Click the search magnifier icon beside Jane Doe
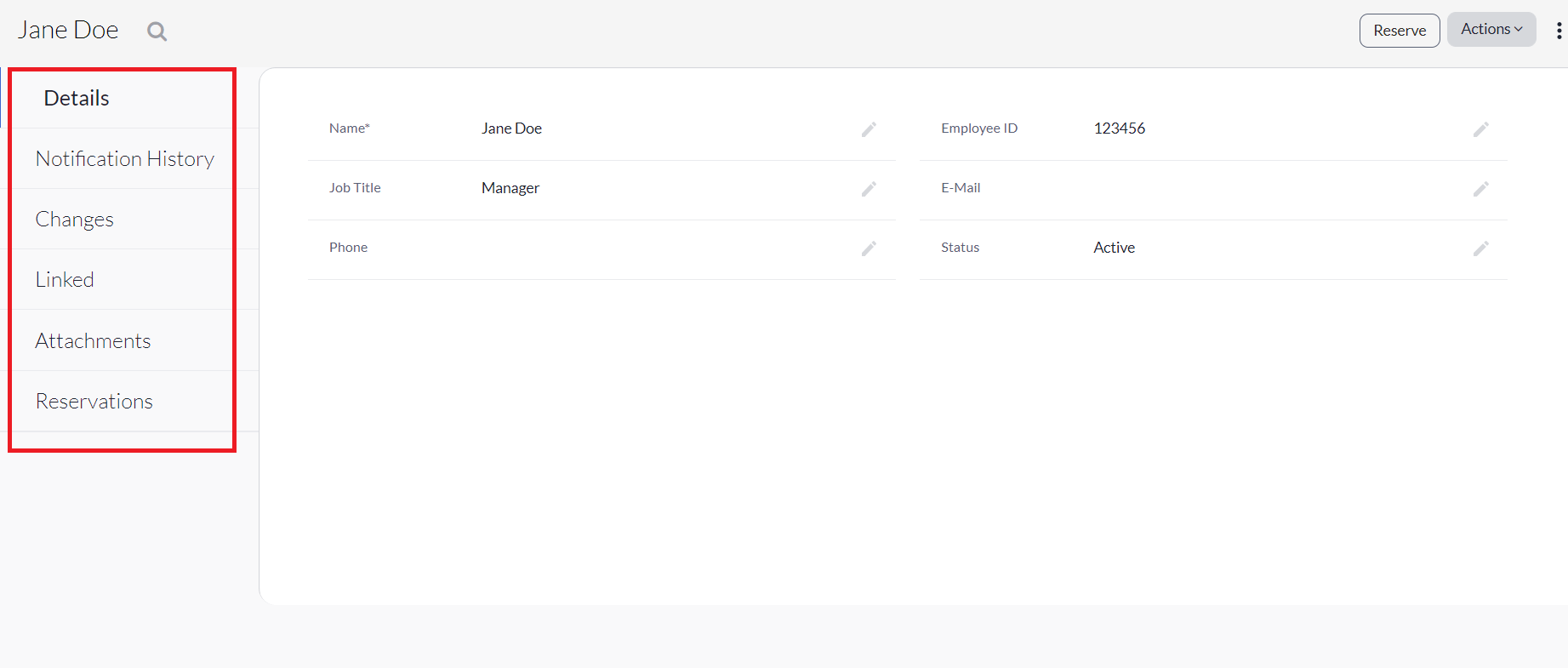Image resolution: width=1568 pixels, height=668 pixels. [x=157, y=31]
